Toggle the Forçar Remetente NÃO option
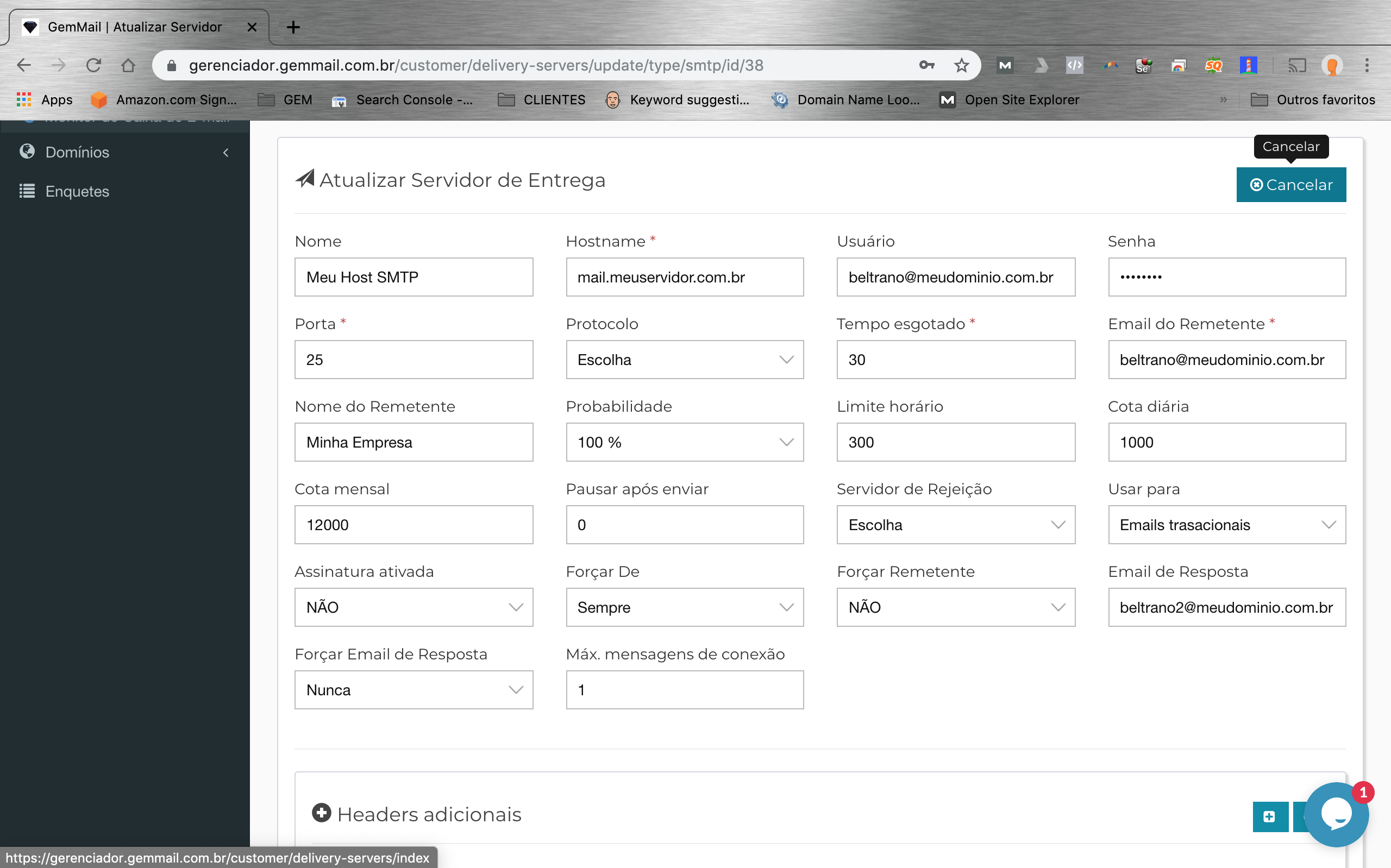1391x868 pixels. point(955,607)
